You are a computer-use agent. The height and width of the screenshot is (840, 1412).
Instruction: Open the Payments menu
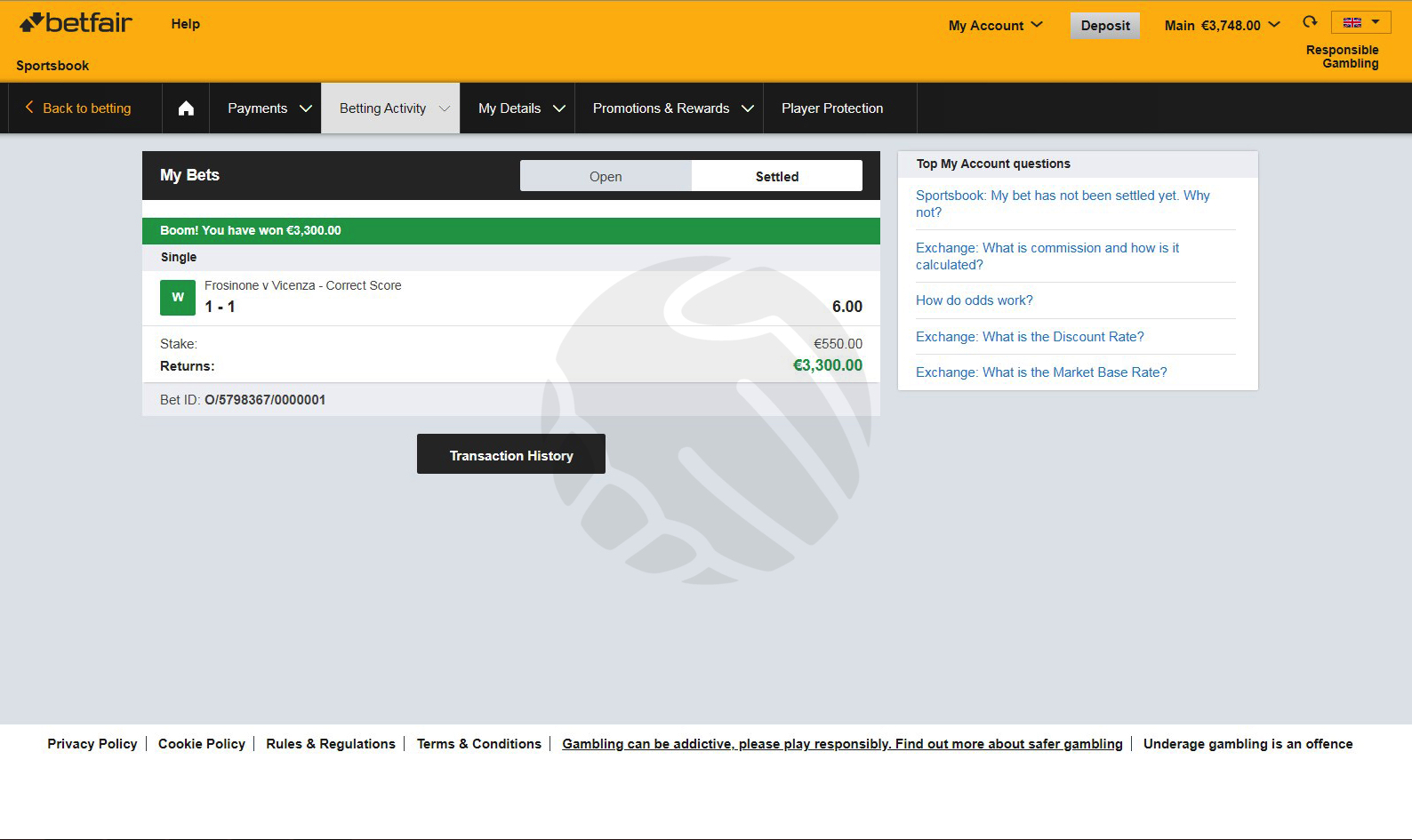coord(265,108)
